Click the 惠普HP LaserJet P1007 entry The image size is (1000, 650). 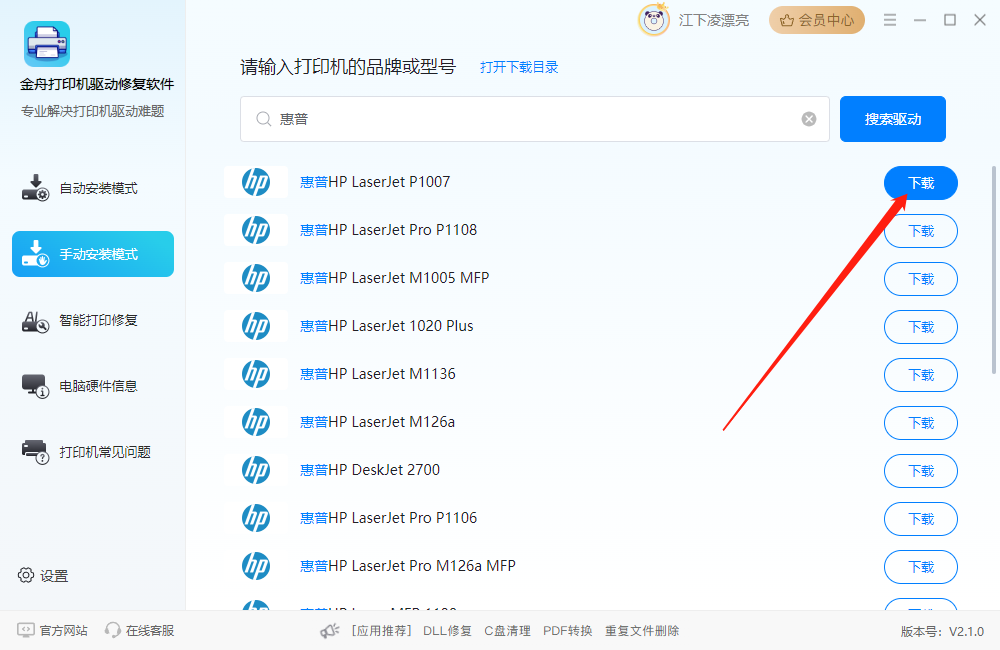(x=375, y=182)
